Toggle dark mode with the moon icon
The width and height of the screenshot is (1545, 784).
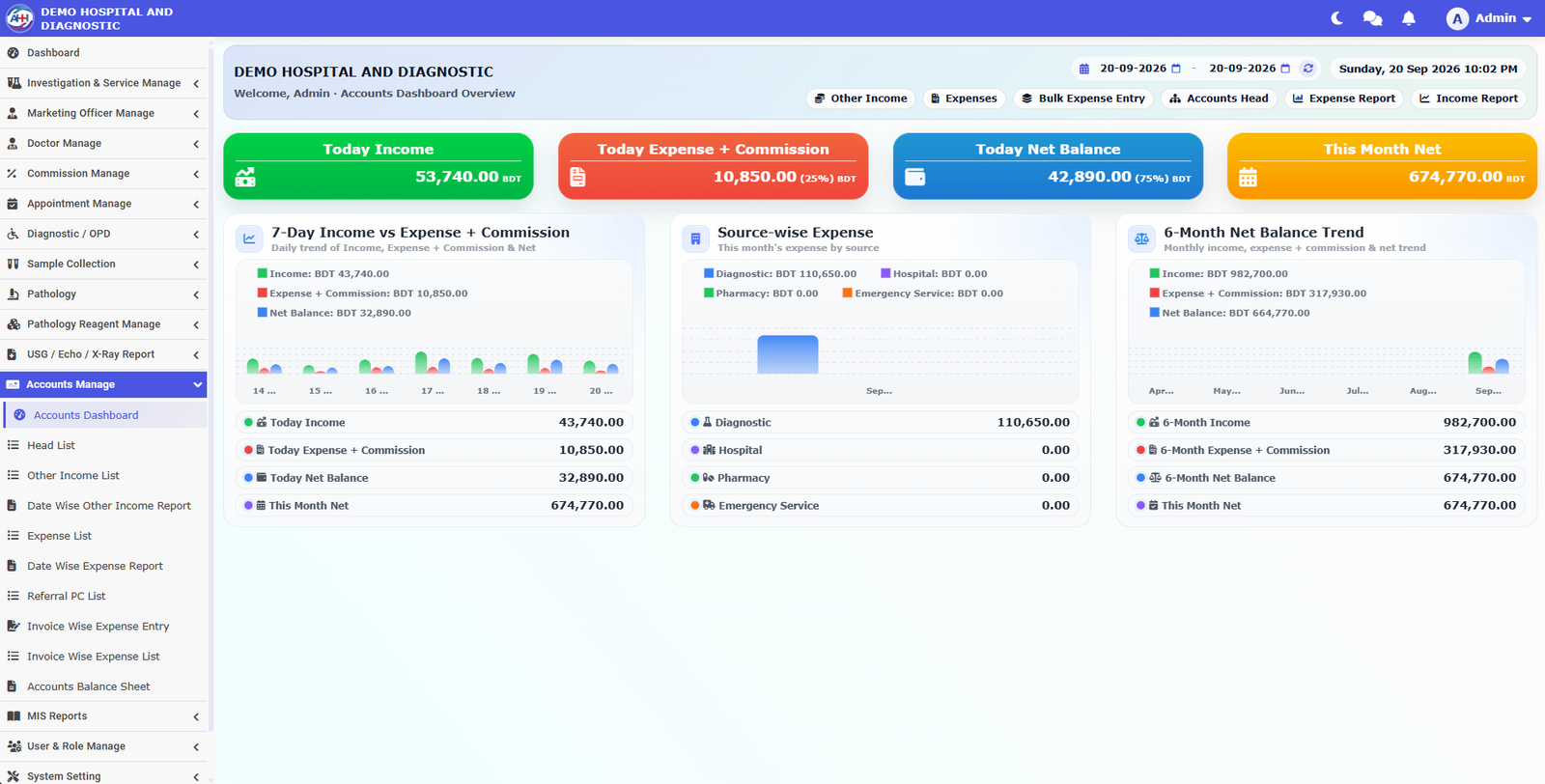(x=1337, y=18)
